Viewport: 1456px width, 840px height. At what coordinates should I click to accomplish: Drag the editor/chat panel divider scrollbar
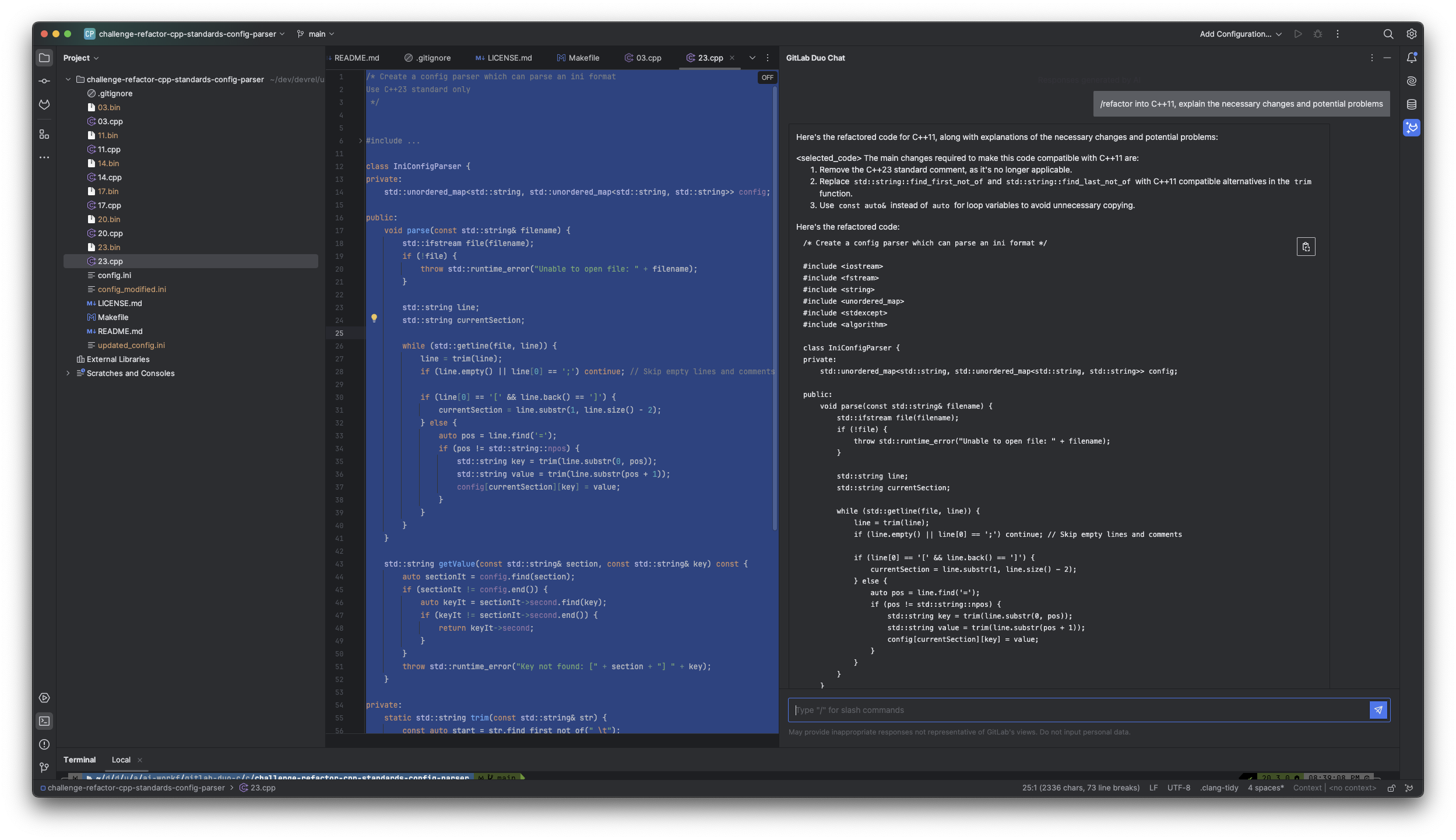tap(782, 400)
